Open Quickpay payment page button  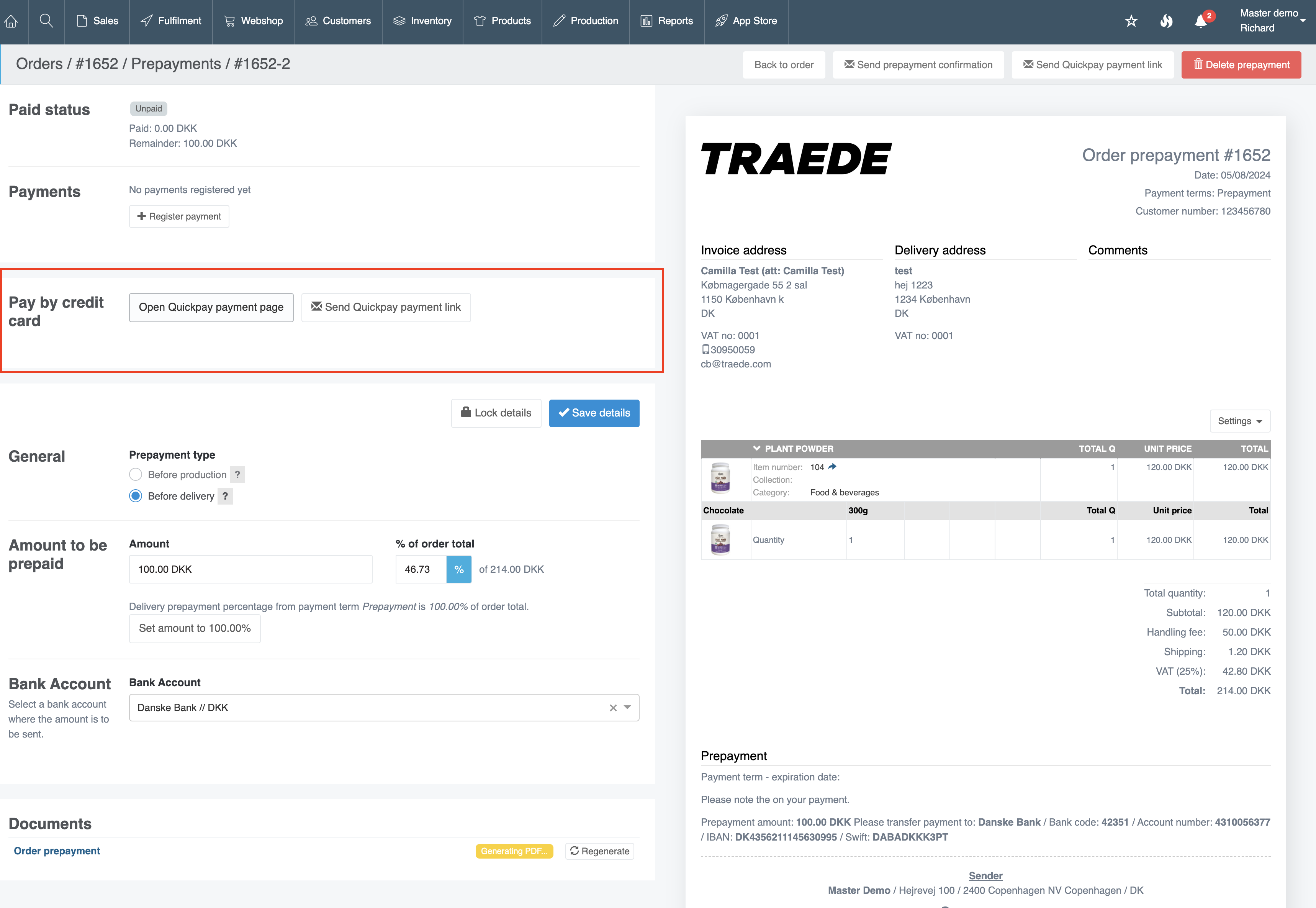pos(211,308)
